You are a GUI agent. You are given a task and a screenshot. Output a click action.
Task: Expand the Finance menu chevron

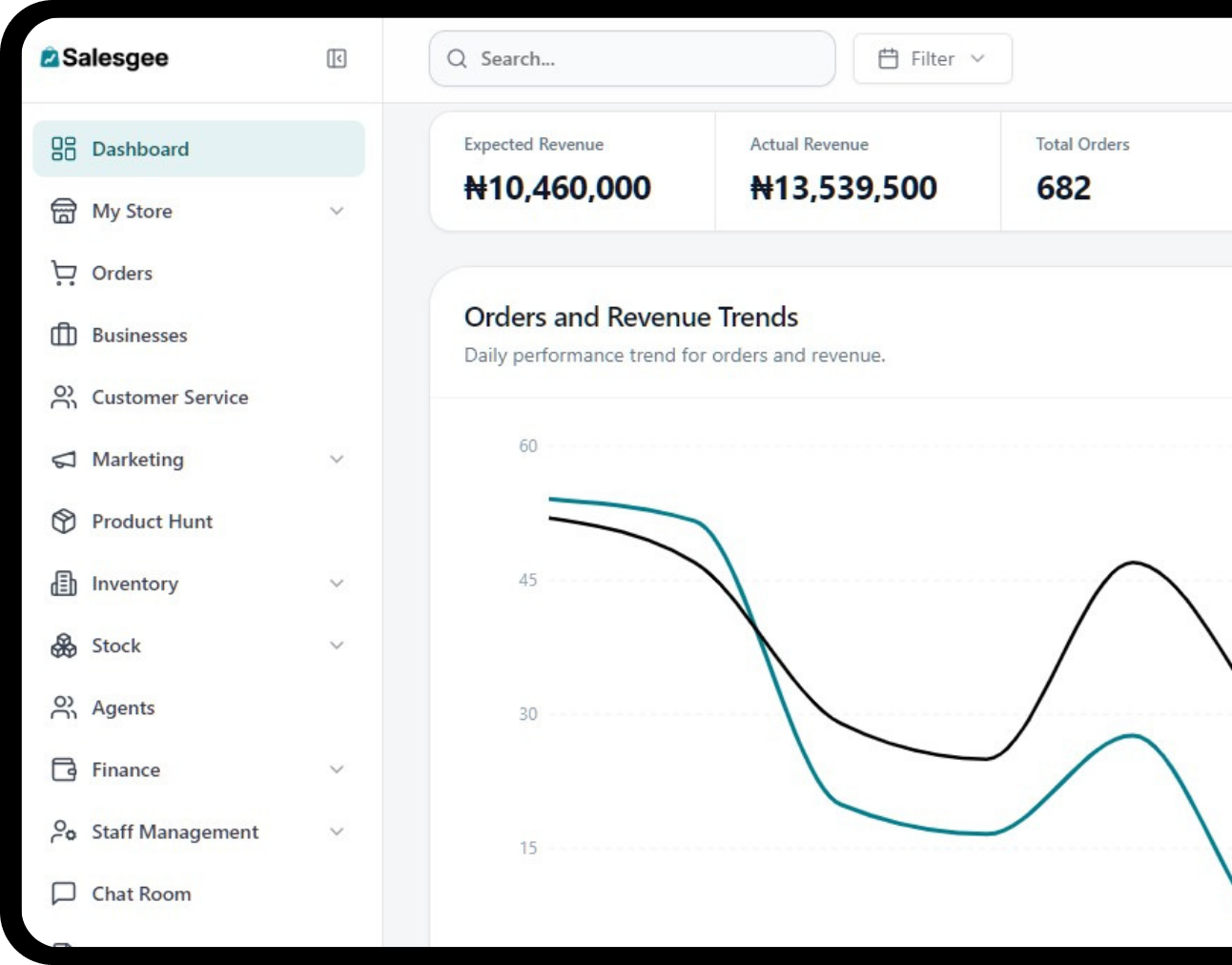coord(337,770)
